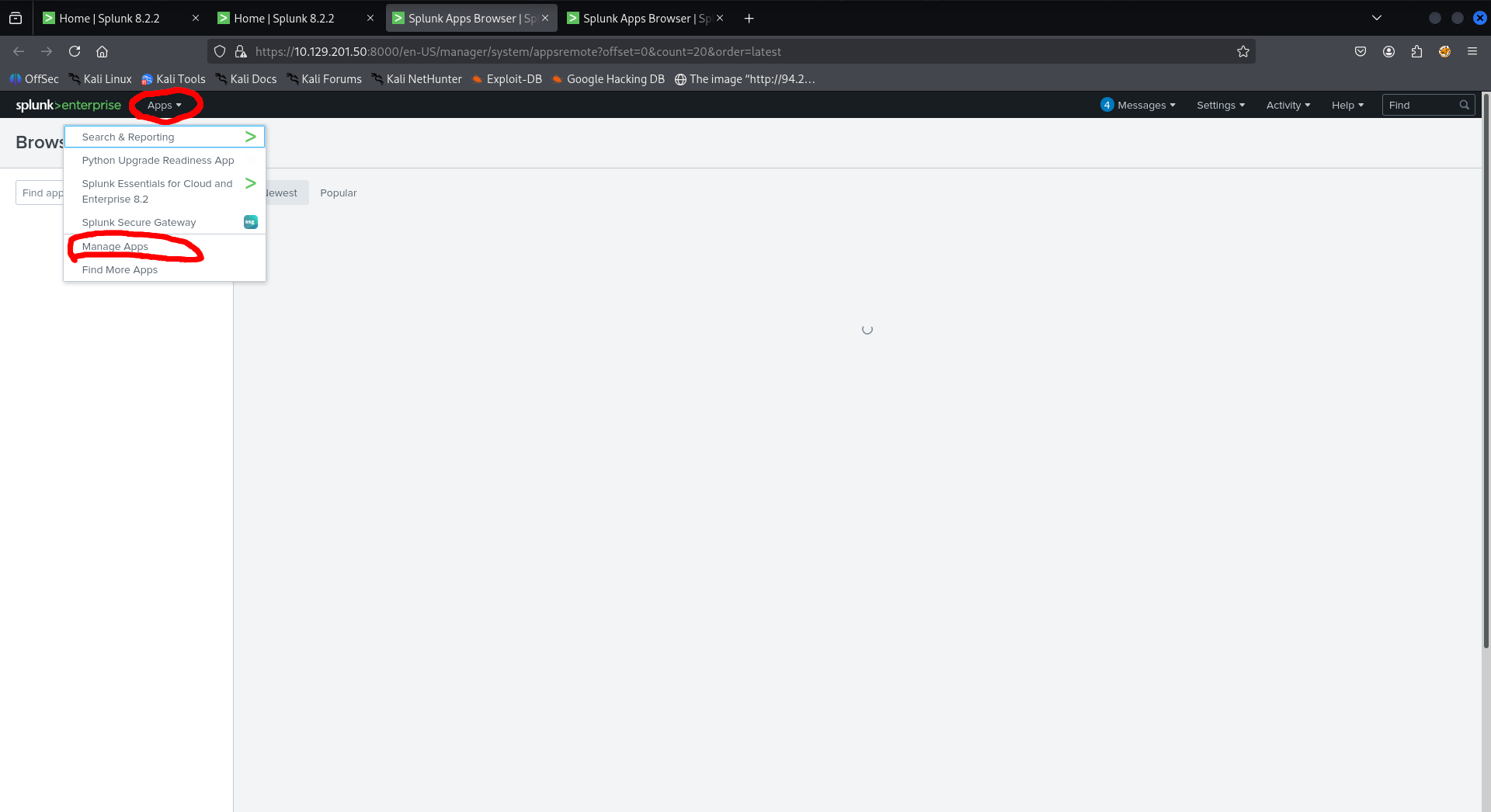The width and height of the screenshot is (1491, 812).
Task: Open new browser tab with plus icon
Action: pyautogui.click(x=749, y=18)
